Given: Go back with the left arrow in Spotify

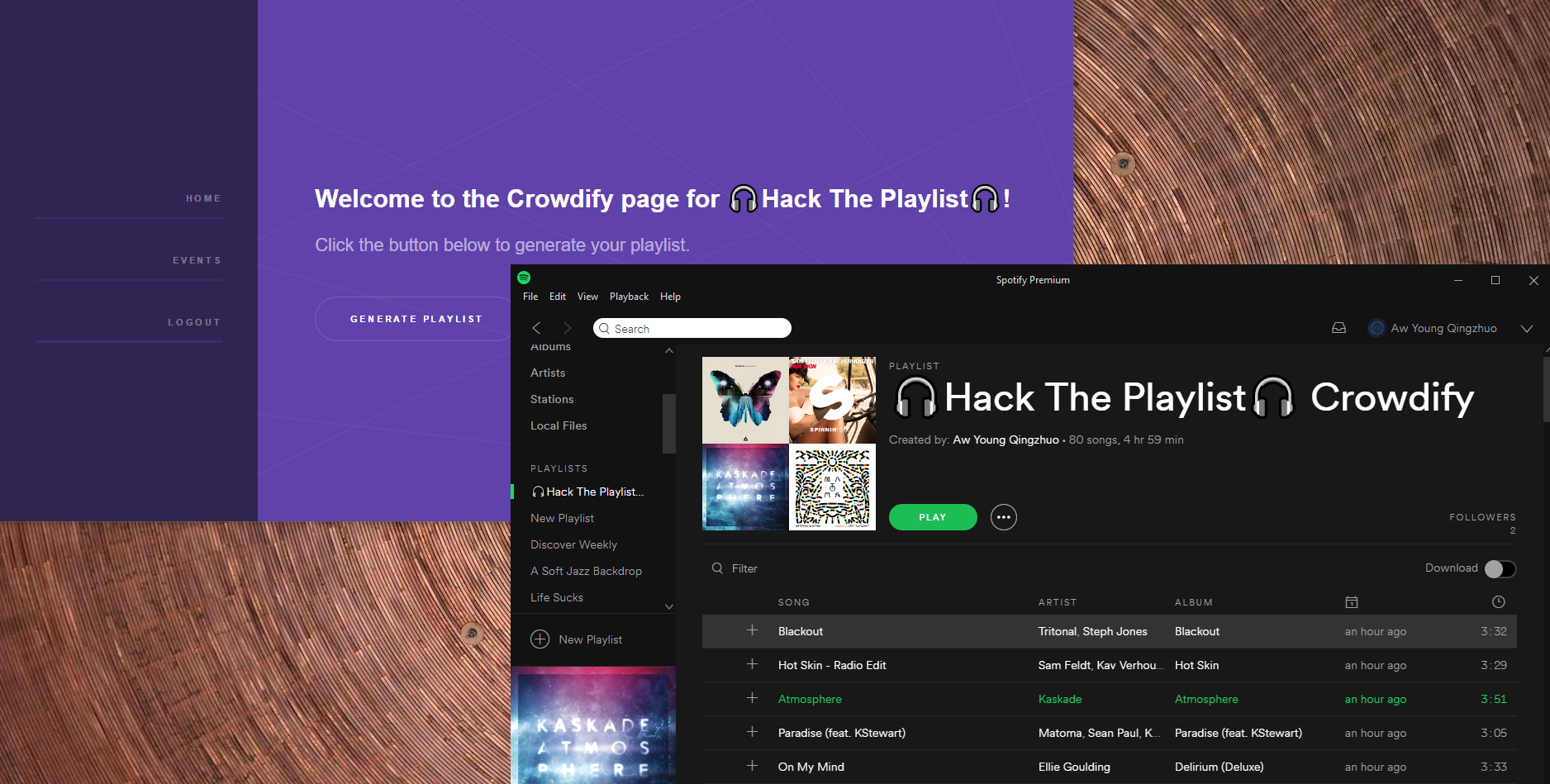Looking at the screenshot, I should point(536,328).
